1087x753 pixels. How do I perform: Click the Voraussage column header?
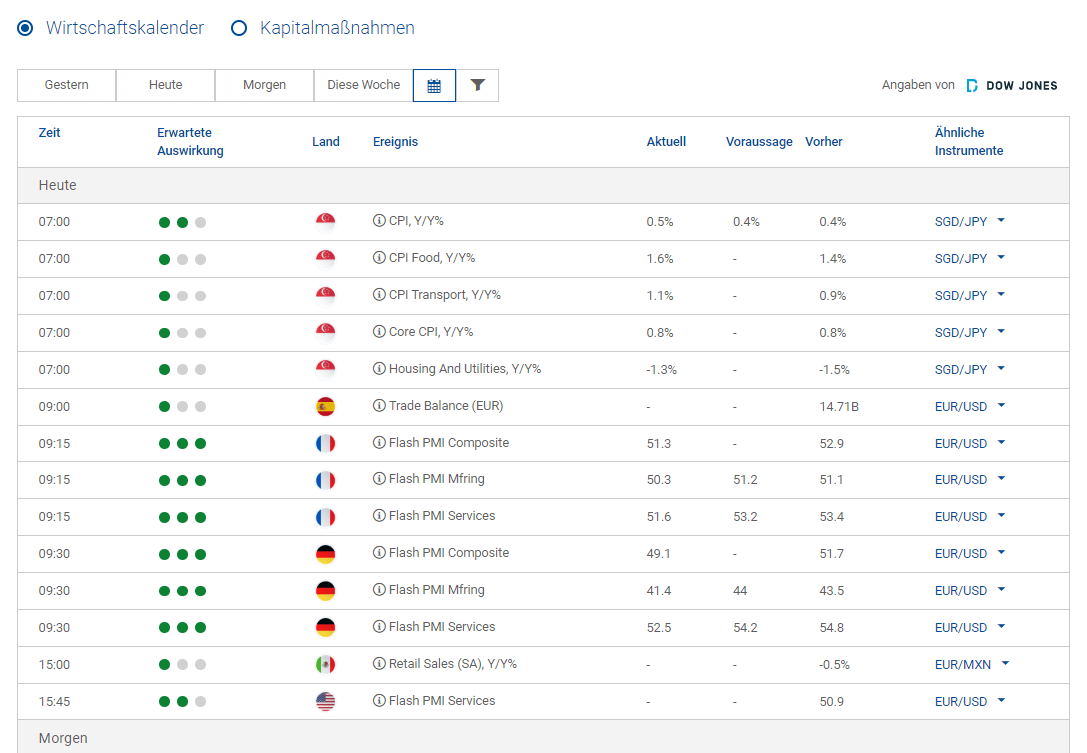(x=759, y=141)
